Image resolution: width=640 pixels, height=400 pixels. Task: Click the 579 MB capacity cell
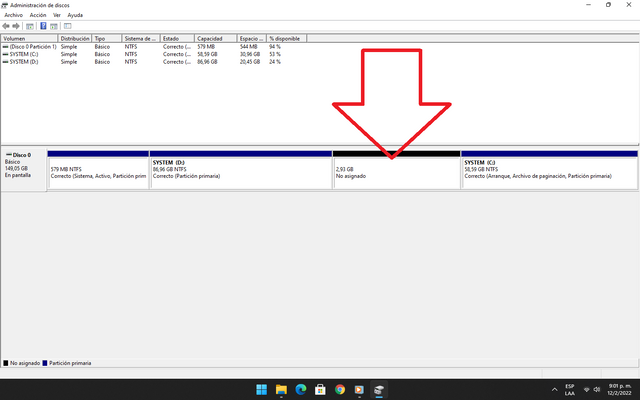click(x=206, y=47)
